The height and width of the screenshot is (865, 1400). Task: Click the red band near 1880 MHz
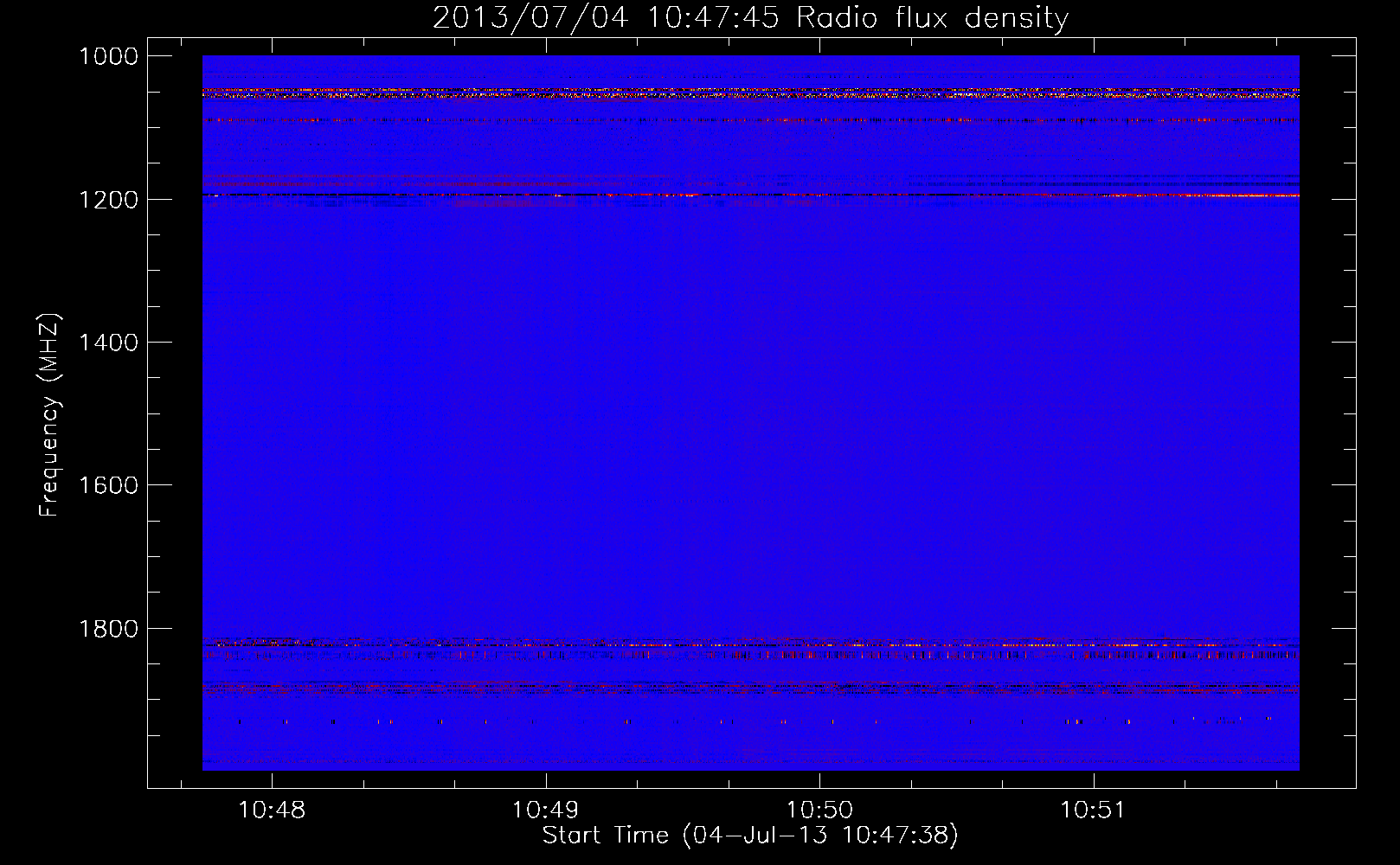click(750, 689)
